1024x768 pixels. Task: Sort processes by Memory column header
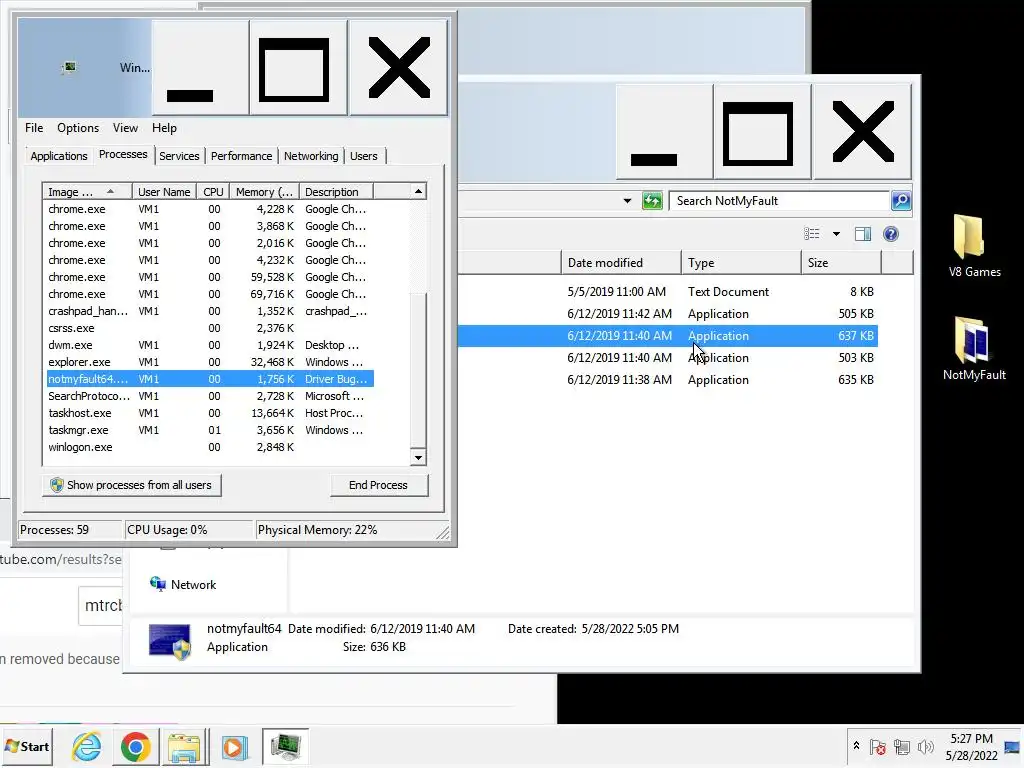tap(264, 191)
